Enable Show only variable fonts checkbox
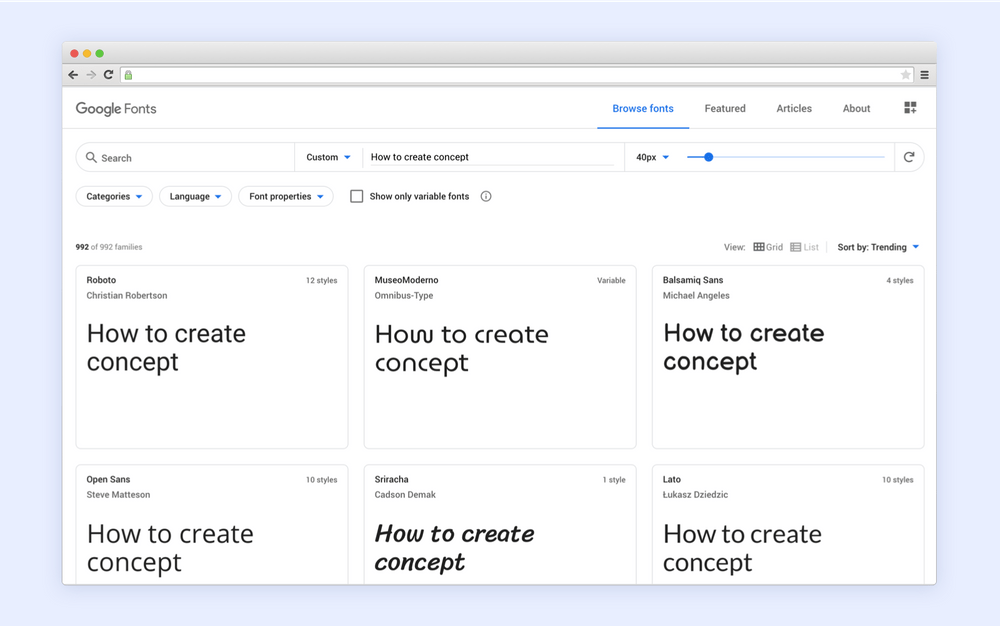Image resolution: width=1000 pixels, height=626 pixels. pos(357,196)
